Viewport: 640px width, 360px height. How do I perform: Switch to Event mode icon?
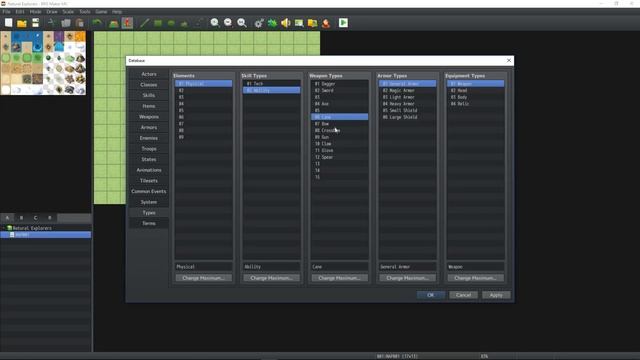coord(127,23)
